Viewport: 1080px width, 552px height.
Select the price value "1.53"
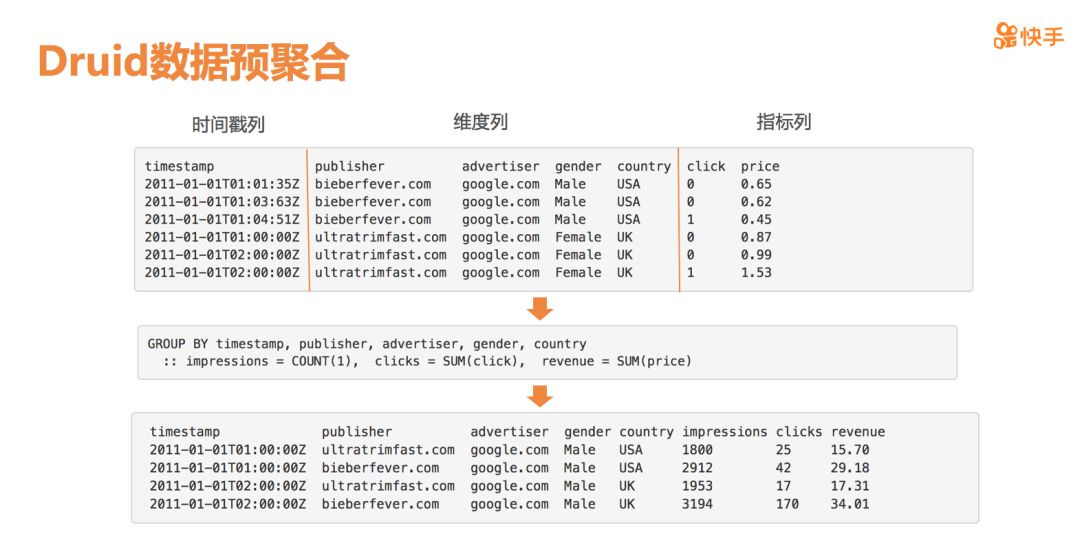tap(756, 272)
